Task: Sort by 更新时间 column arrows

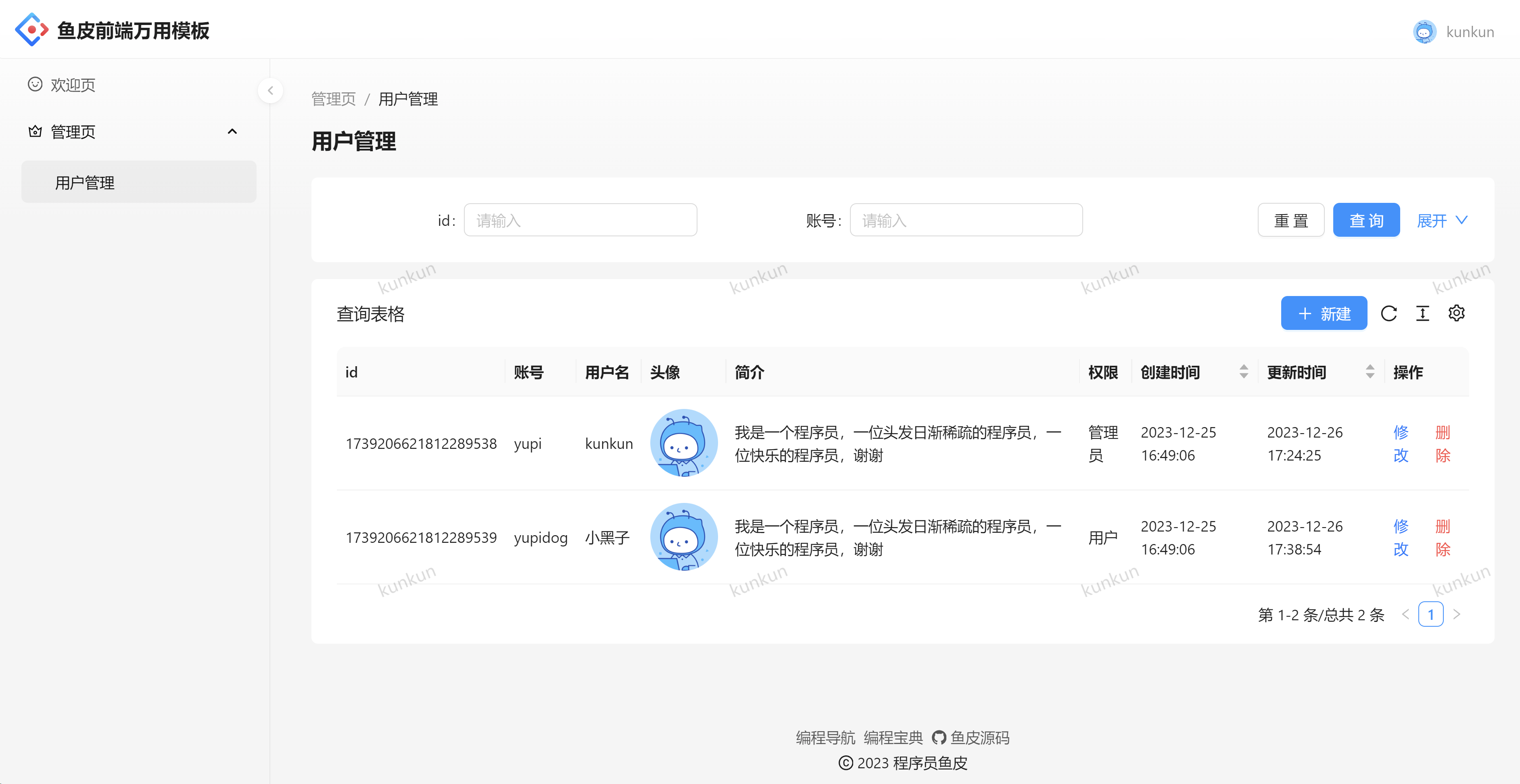Action: 1370,372
